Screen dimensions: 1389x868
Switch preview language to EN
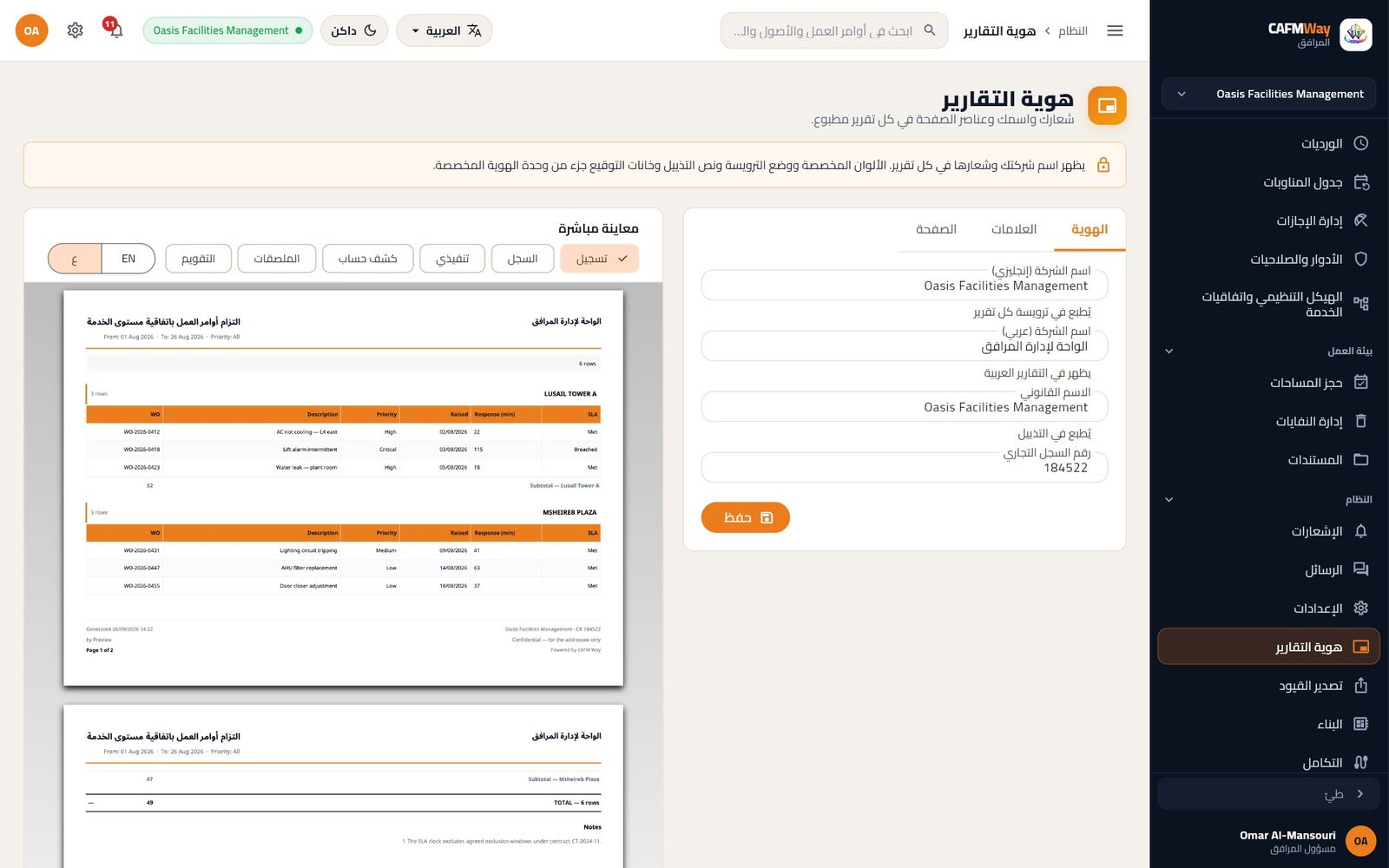(x=128, y=259)
